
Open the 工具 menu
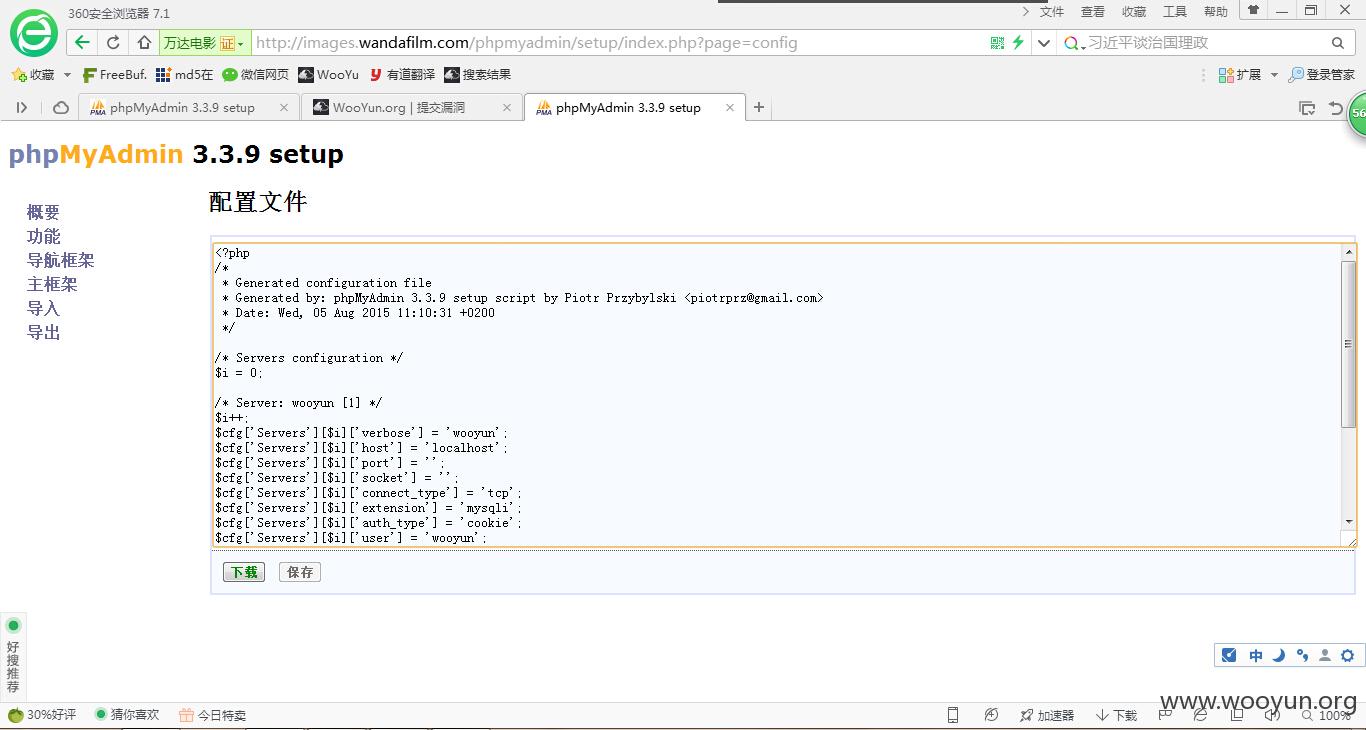(x=1175, y=12)
